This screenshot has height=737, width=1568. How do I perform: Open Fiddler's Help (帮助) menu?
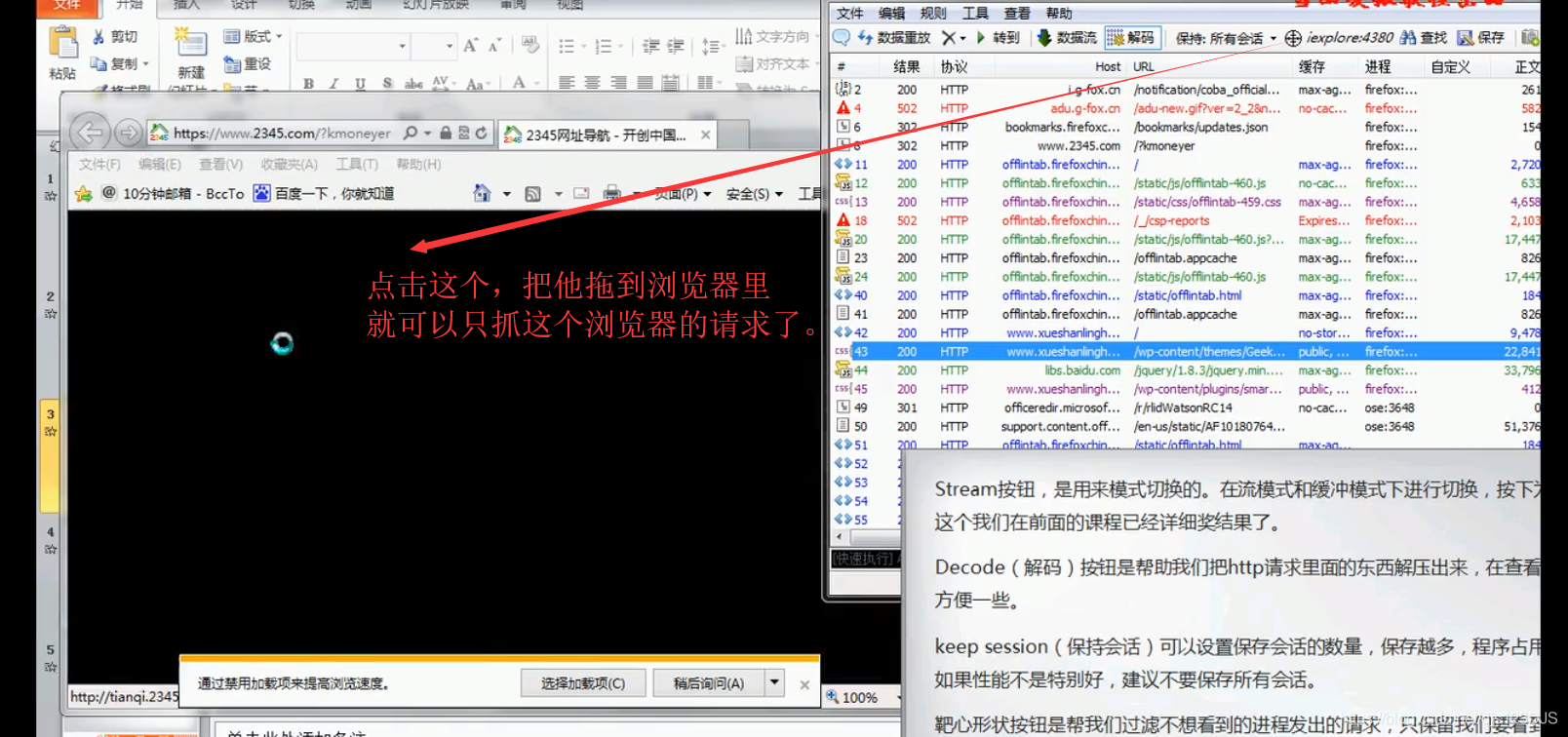click(x=1059, y=13)
